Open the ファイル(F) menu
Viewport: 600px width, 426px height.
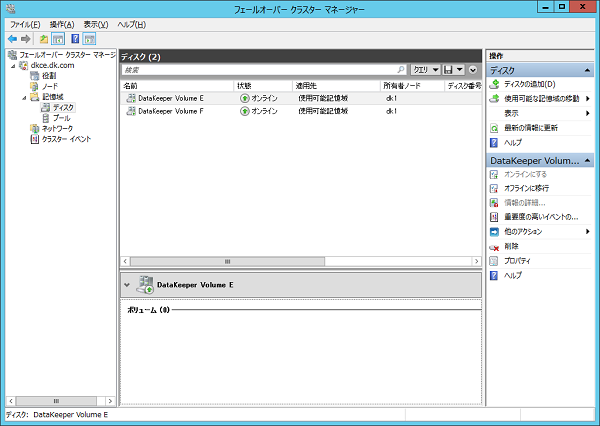[25, 24]
